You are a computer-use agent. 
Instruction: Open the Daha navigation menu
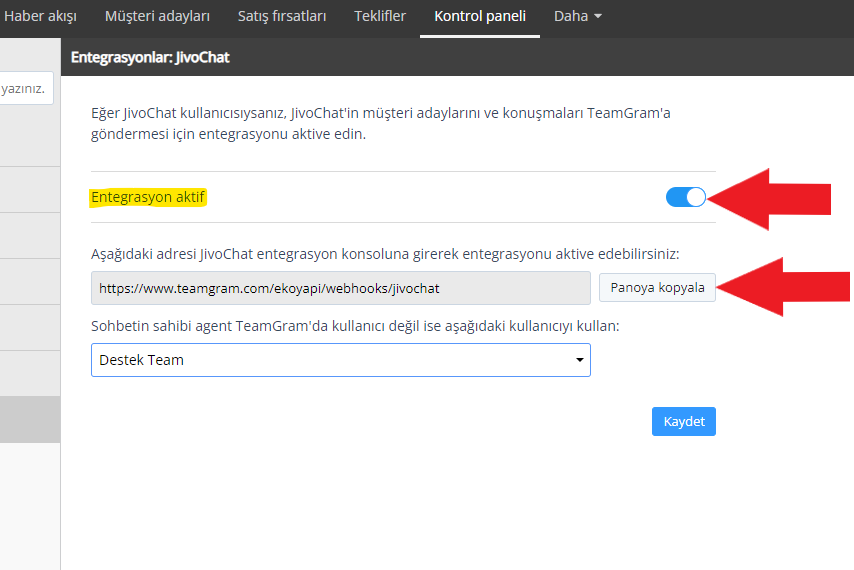point(577,16)
